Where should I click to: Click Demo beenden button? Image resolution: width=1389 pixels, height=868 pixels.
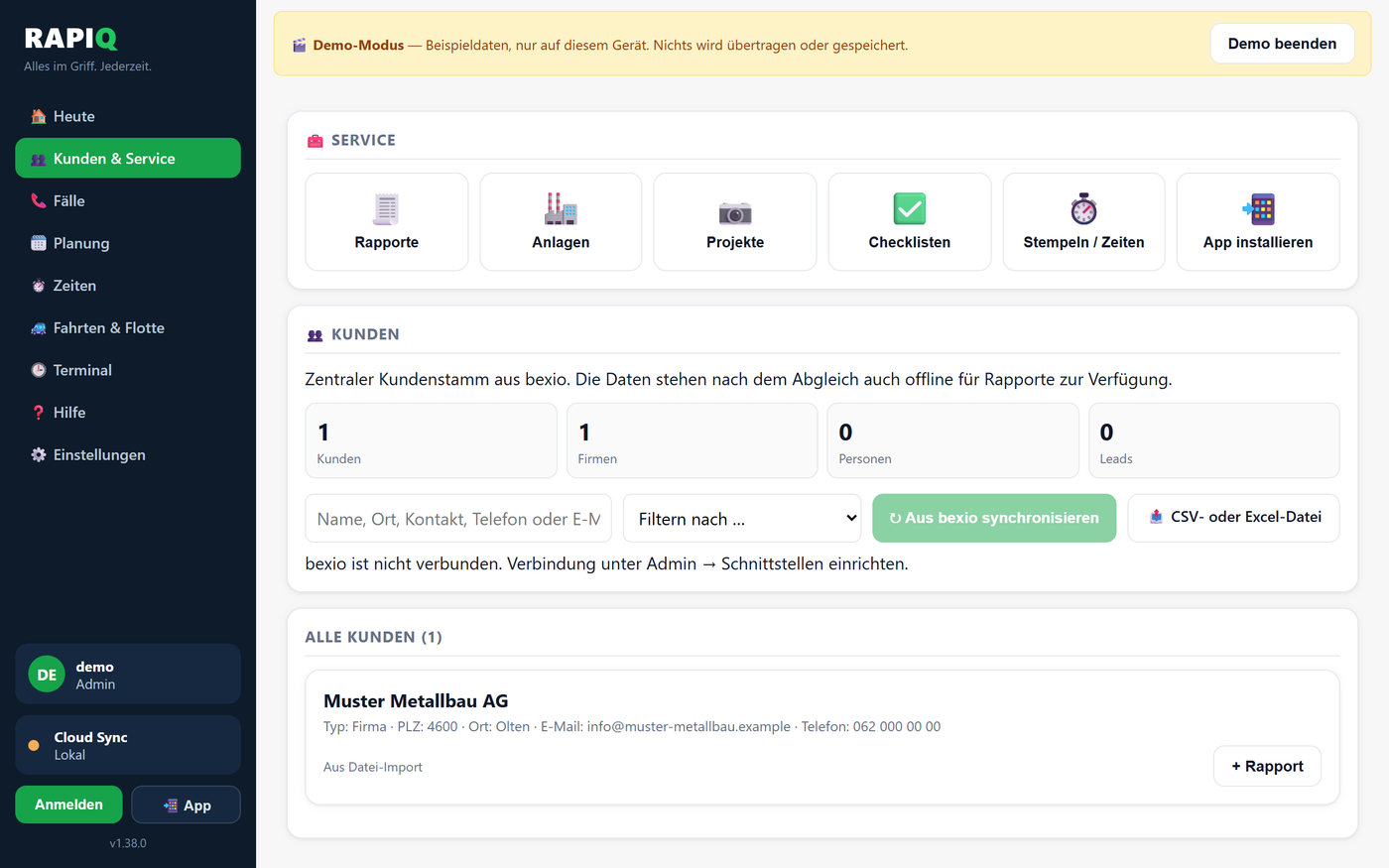(1282, 44)
